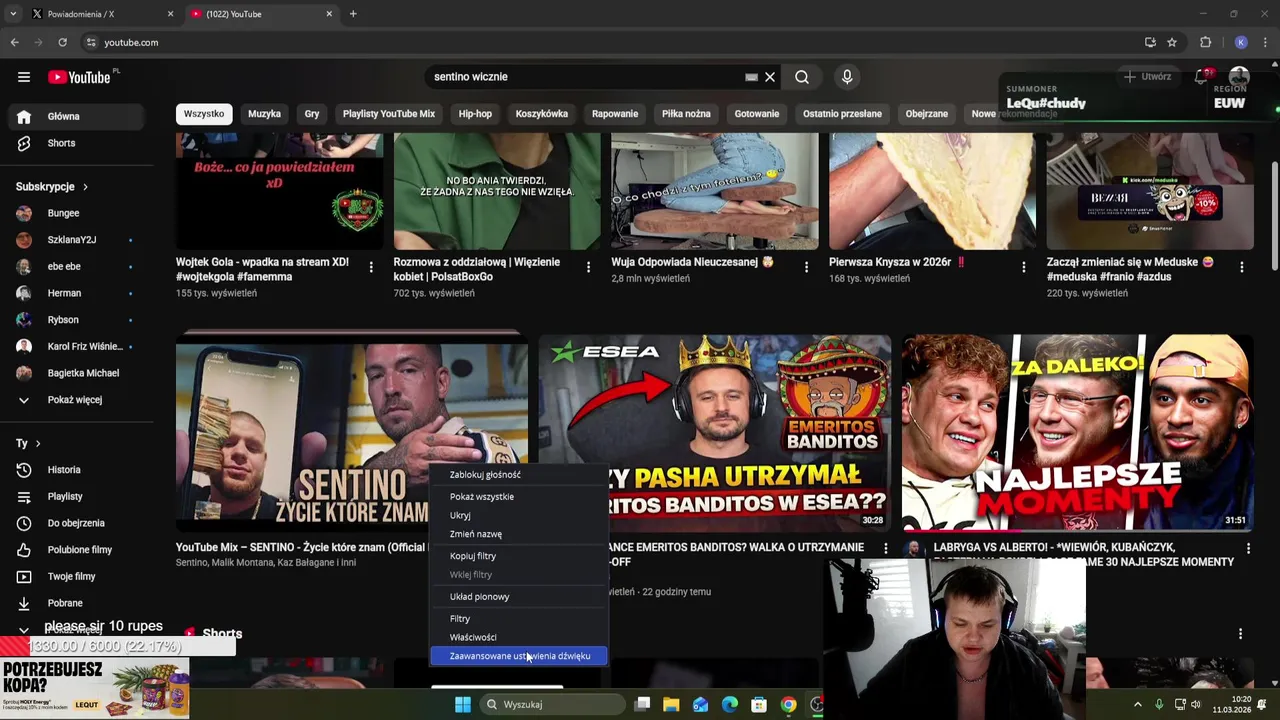
Task: Click the search magnifier button
Action: pyautogui.click(x=802, y=77)
